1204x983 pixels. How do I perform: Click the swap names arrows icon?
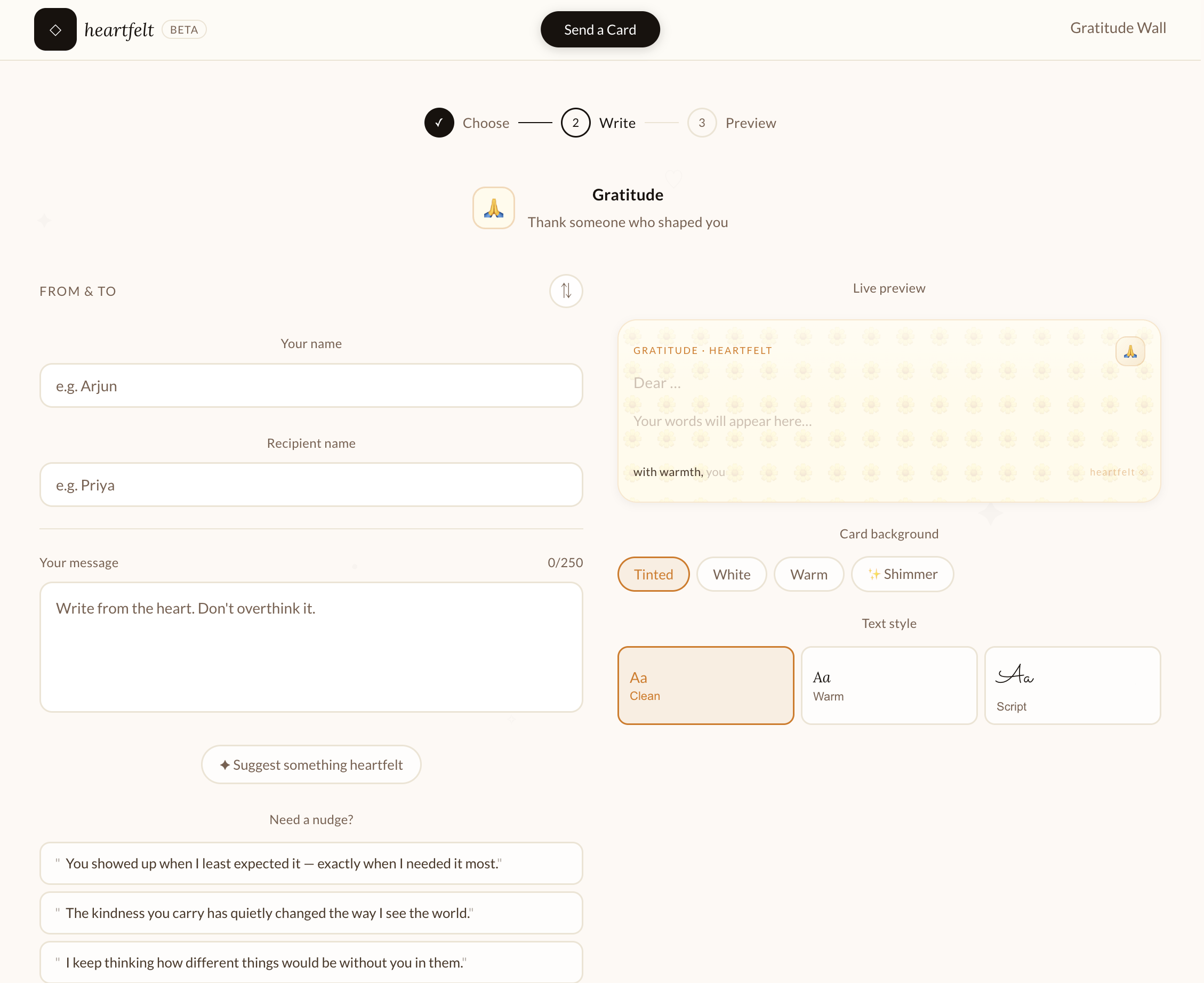tap(566, 291)
